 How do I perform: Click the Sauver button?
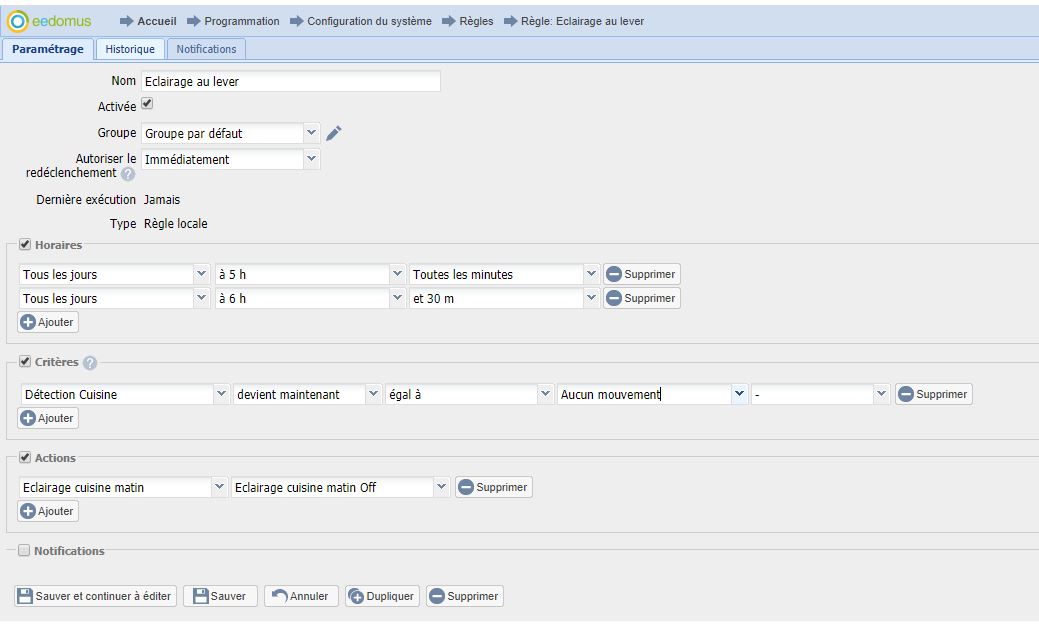tap(220, 596)
